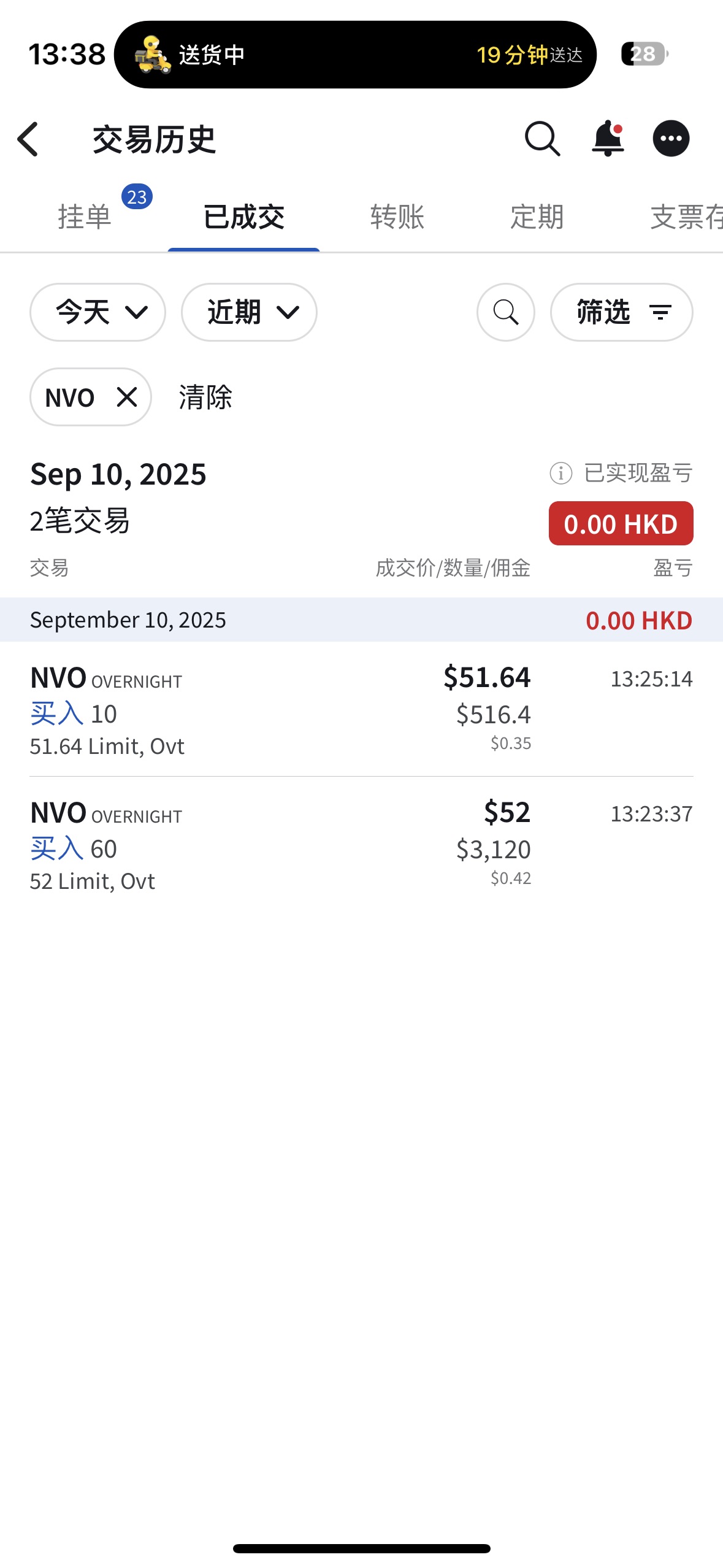
Task: Open the NVO buy 10 trade at $51.64
Action: click(x=361, y=710)
